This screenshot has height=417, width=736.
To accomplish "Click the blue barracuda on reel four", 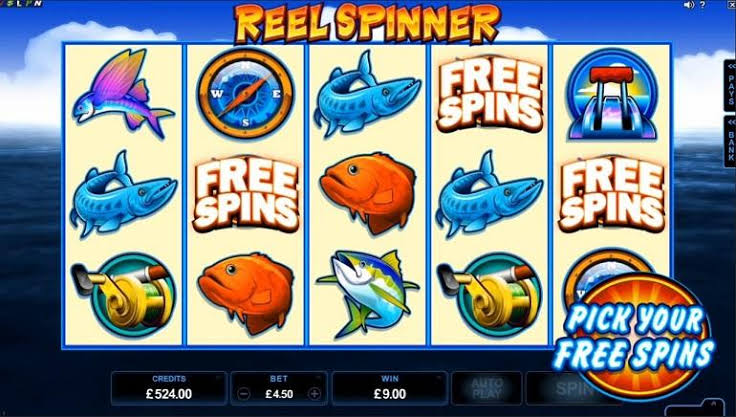I will point(489,193).
